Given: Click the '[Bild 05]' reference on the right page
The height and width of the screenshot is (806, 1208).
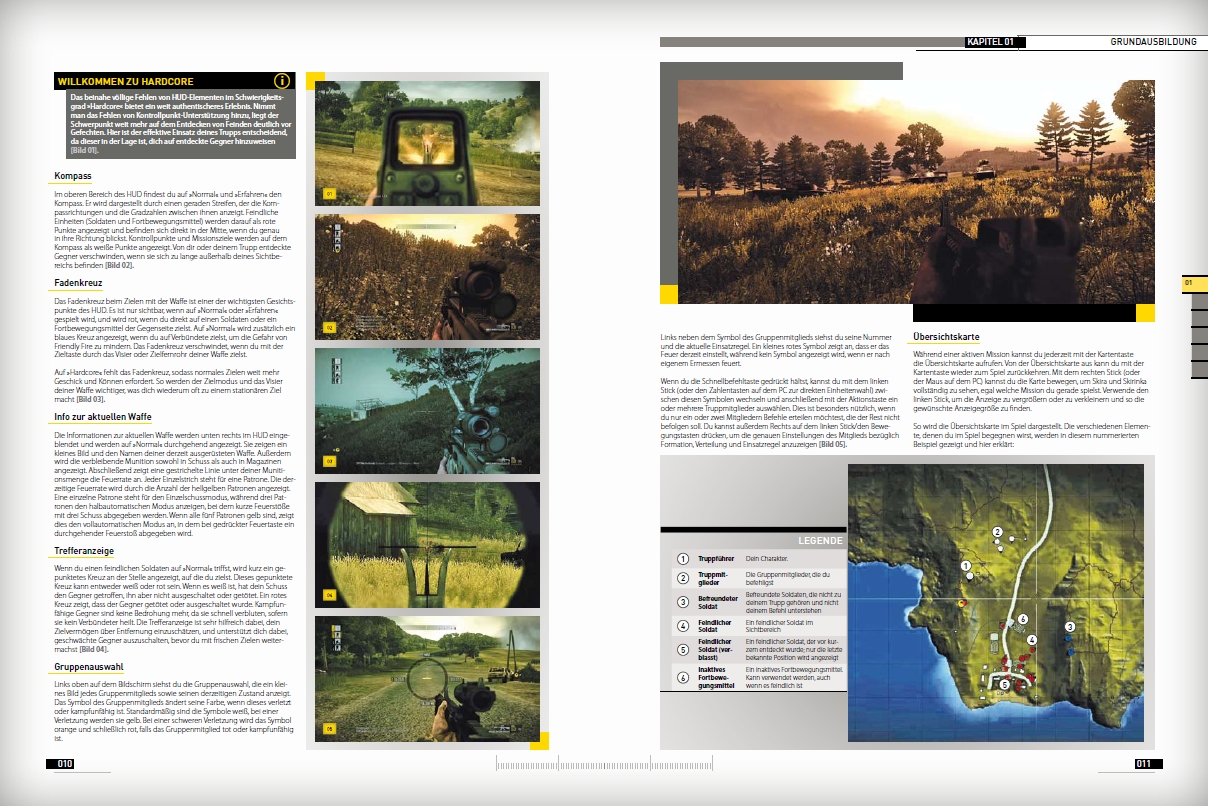Looking at the screenshot, I should point(833,442).
